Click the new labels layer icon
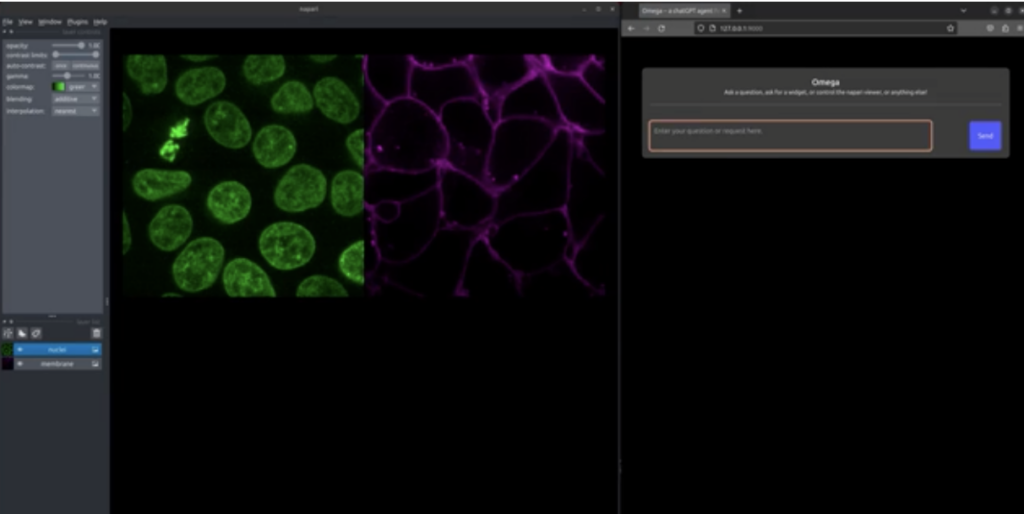Image resolution: width=1024 pixels, height=514 pixels. pos(37,333)
